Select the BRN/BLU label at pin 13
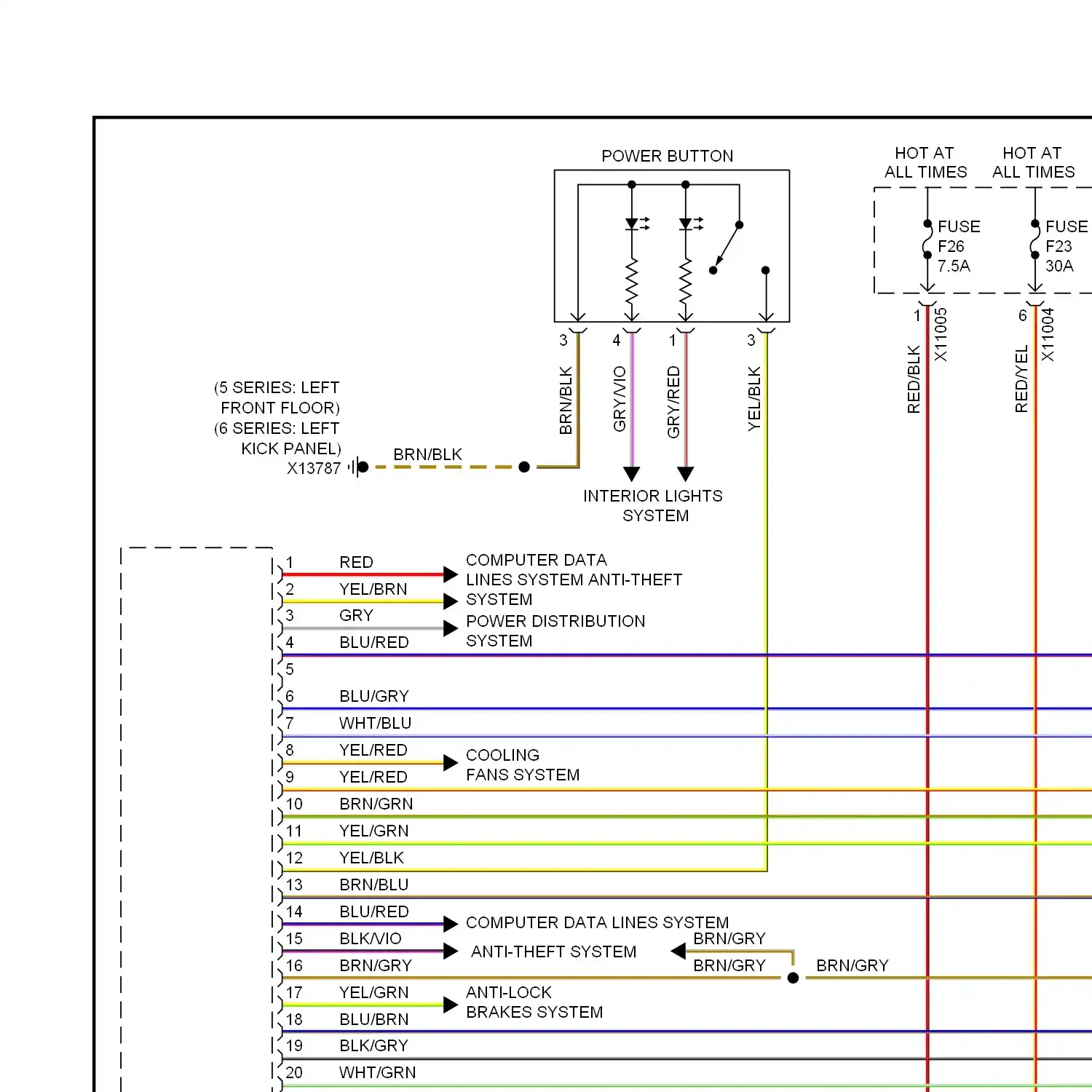This screenshot has width=1092, height=1092. click(373, 885)
